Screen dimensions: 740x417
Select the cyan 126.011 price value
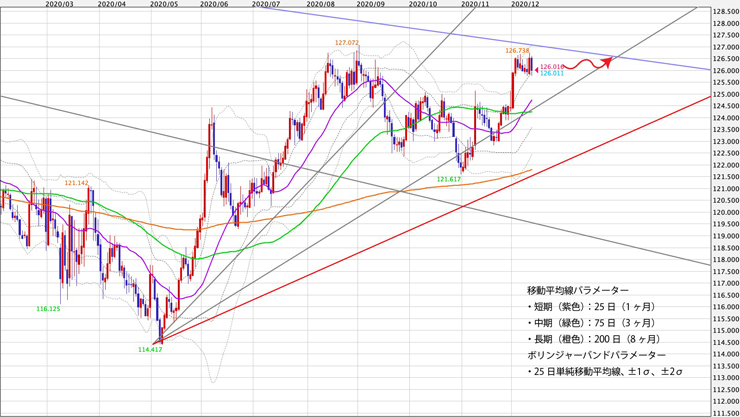click(552, 74)
